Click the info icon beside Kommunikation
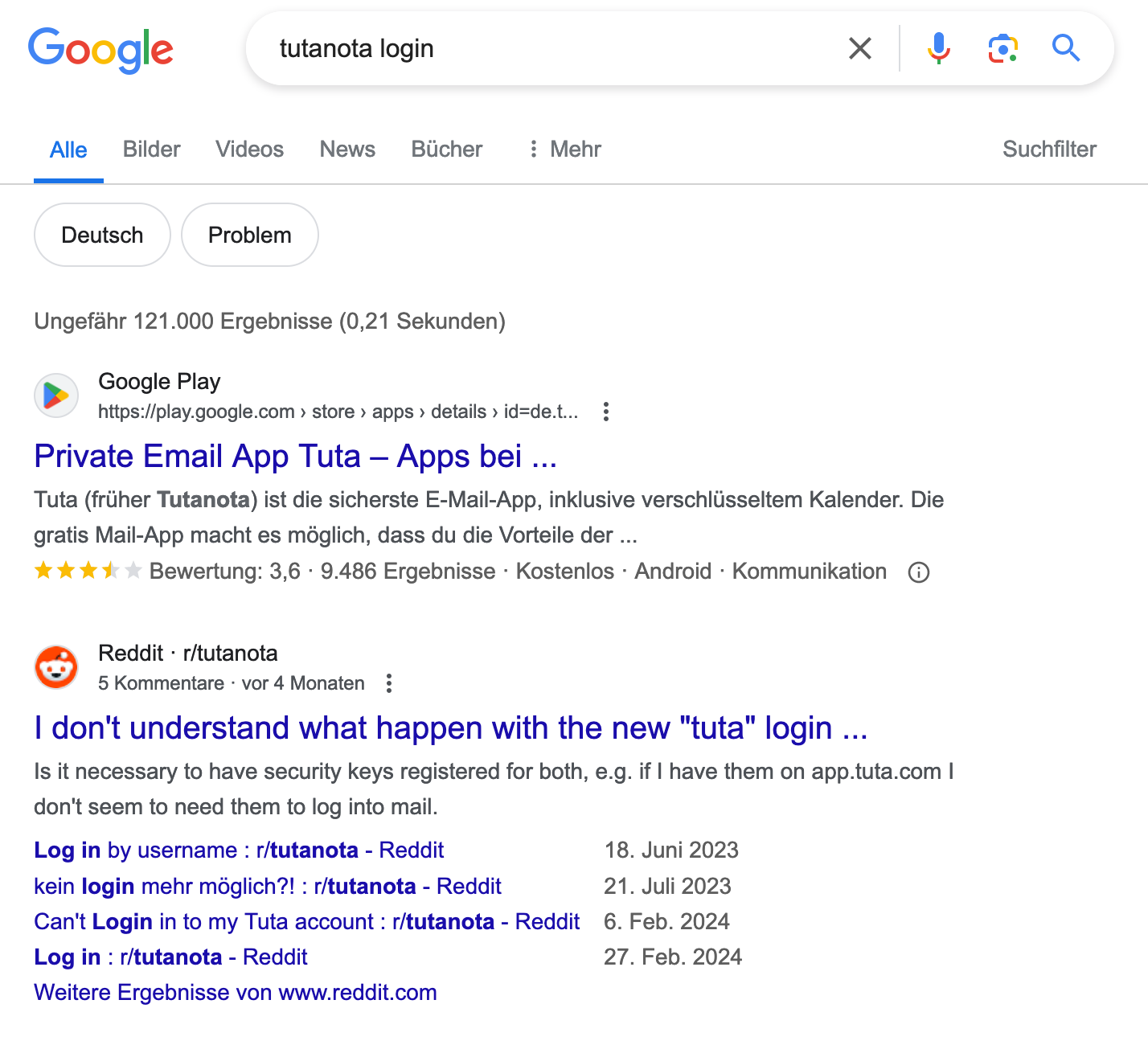Screen dimensions: 1148x1045 coord(919,572)
